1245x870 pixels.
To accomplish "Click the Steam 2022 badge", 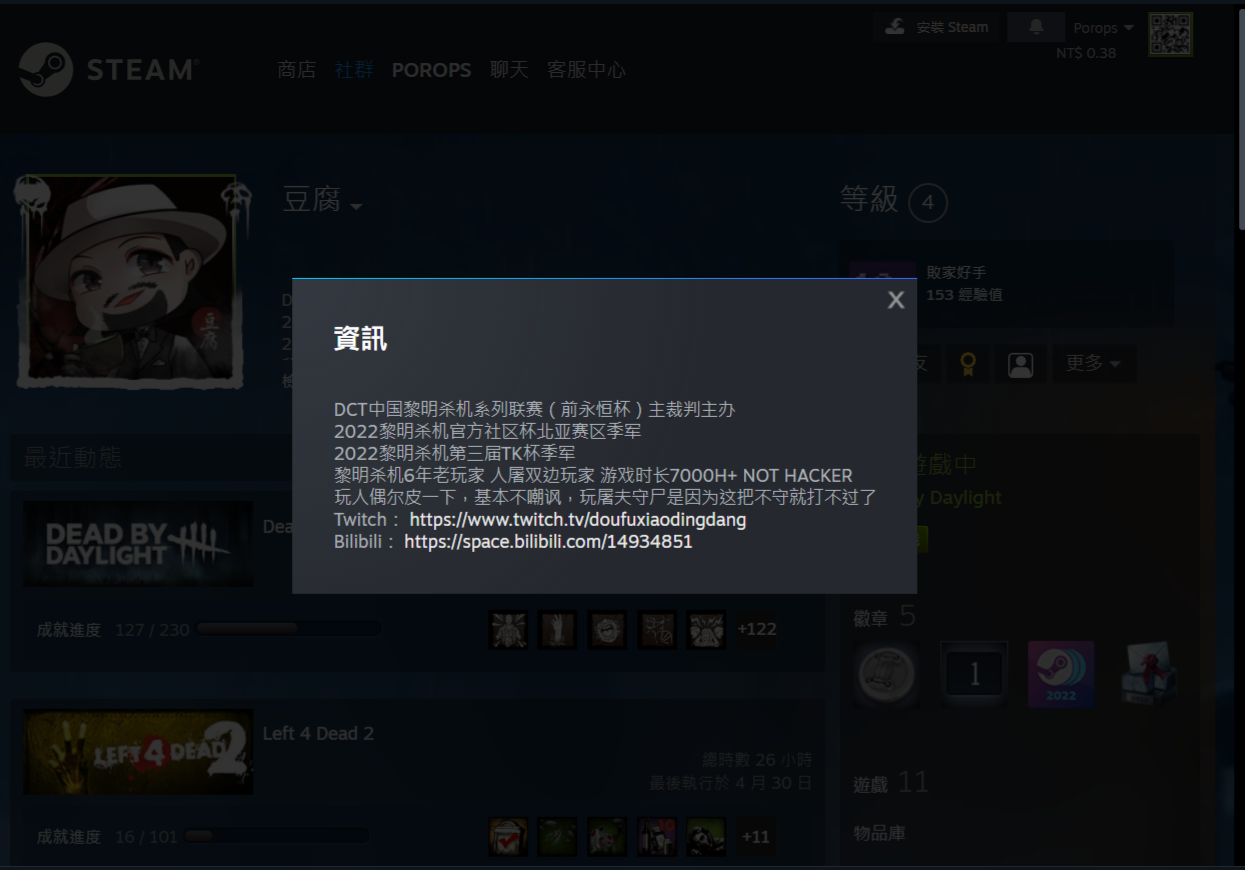I will pyautogui.click(x=1061, y=674).
